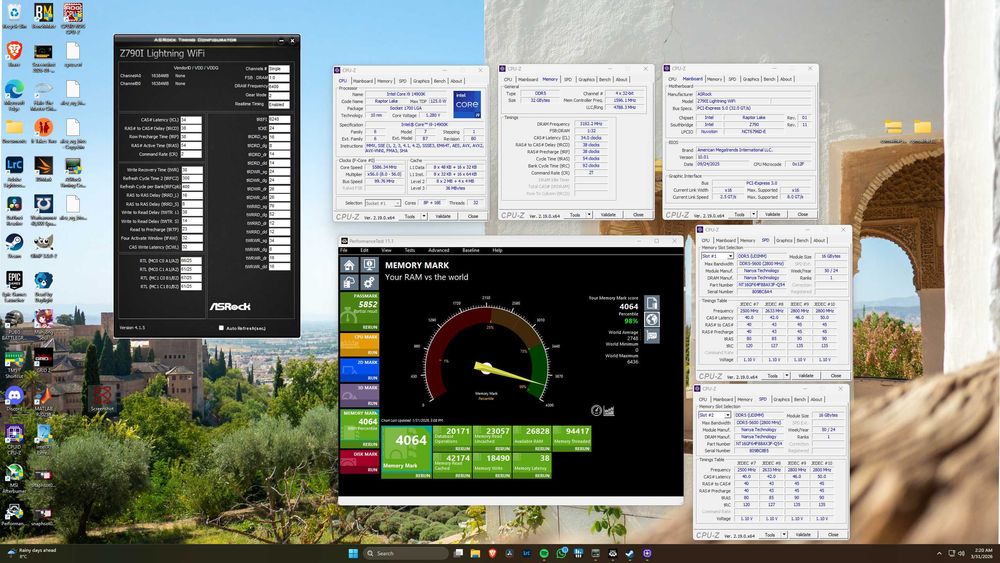Screen dimensions: 1000x563
Task: Switch to About tab in CPU-Z Mainboard window
Action: coord(786,79)
